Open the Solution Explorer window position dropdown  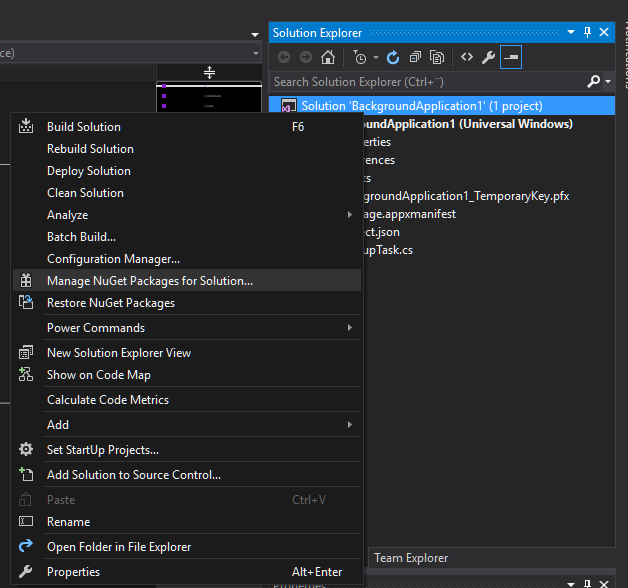[571, 32]
